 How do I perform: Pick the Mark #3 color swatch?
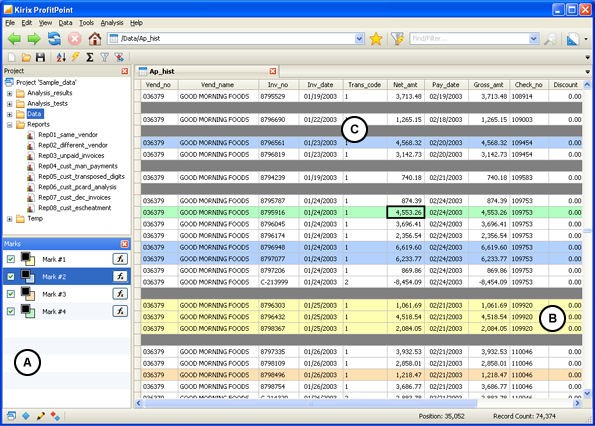(28, 294)
